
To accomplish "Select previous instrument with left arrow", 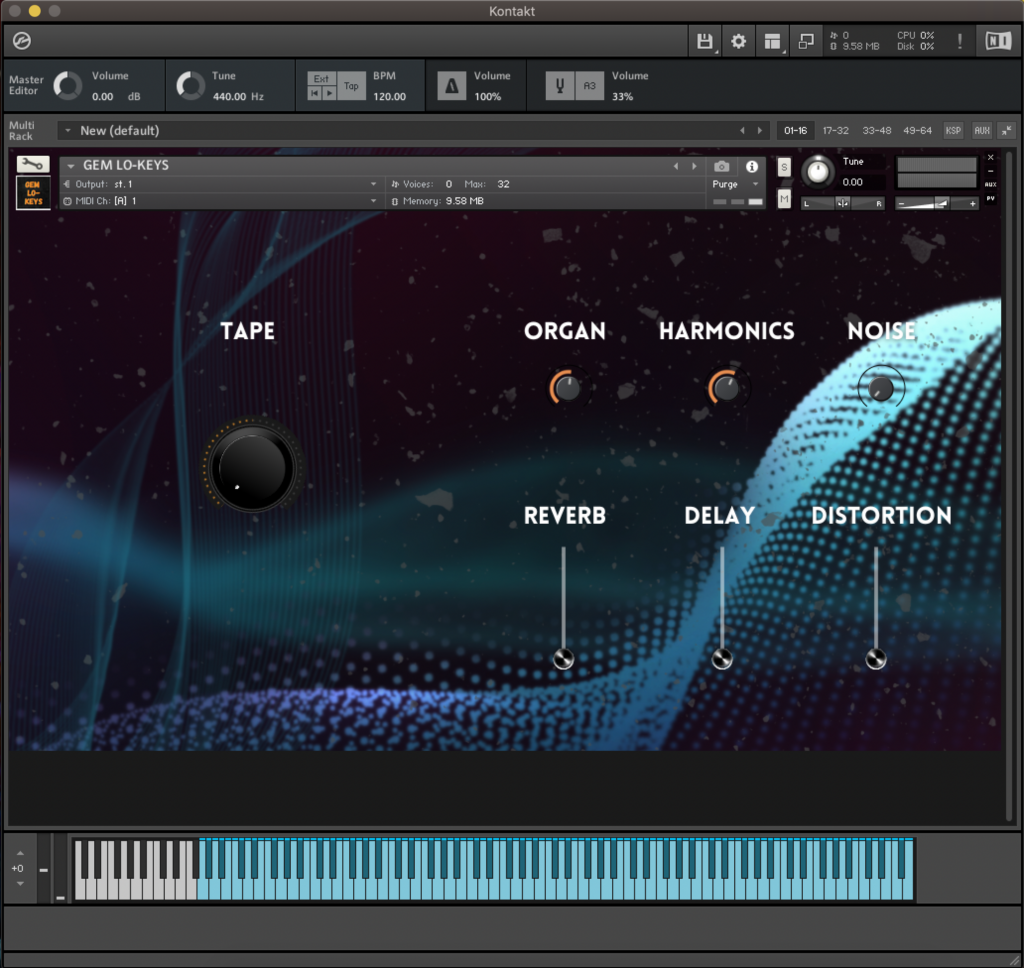I will tap(676, 167).
